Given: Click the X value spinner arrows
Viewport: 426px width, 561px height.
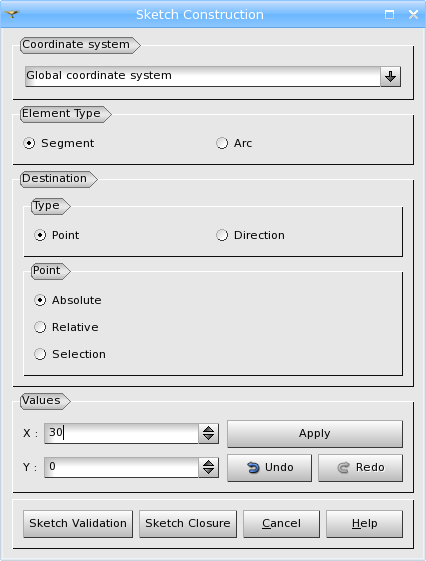Looking at the screenshot, I should [x=209, y=433].
